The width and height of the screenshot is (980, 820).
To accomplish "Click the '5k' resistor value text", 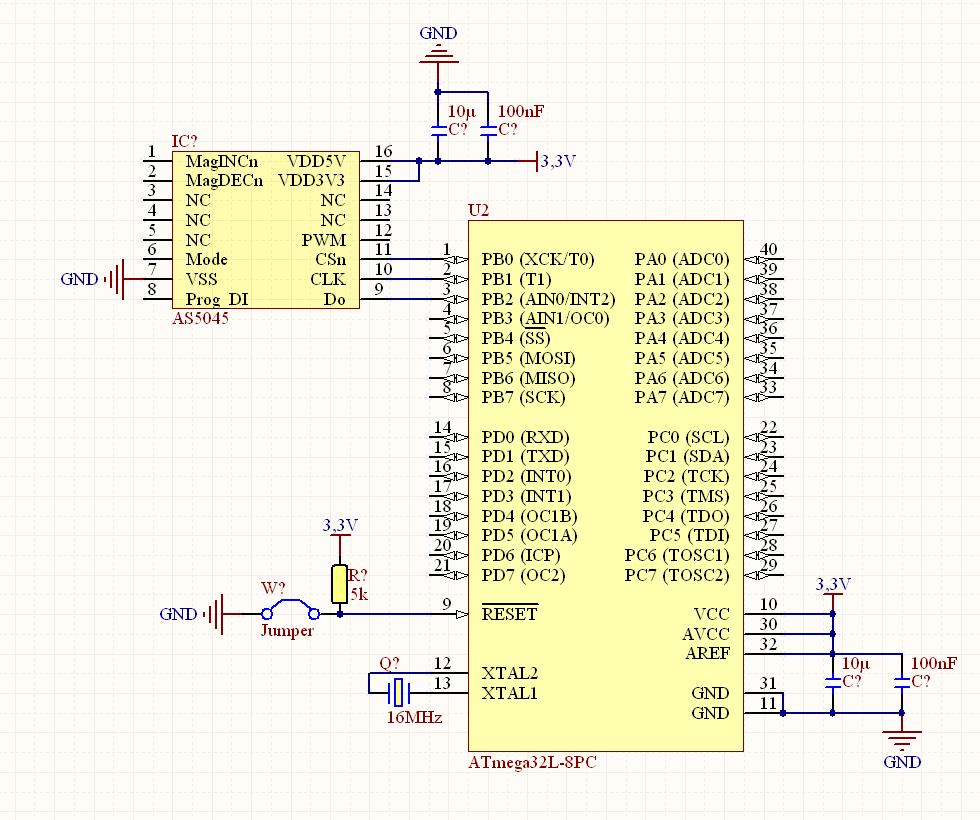I will (x=359, y=594).
